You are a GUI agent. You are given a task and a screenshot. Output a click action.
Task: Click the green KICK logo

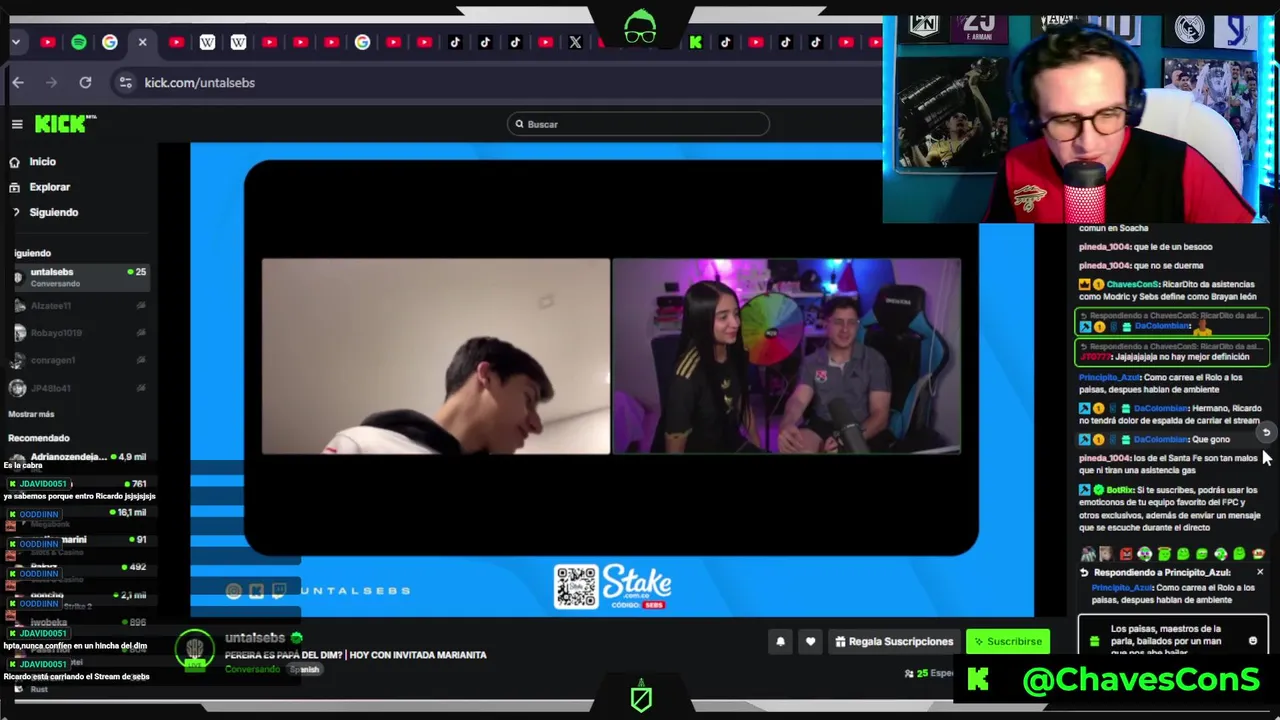point(65,124)
